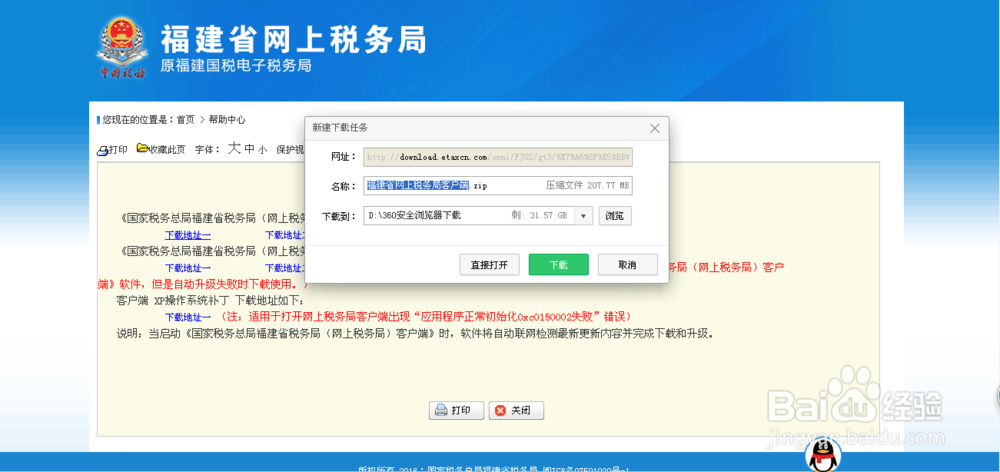Click the bottom 关闭 button
Image resolution: width=1000 pixels, height=472 pixels.
tap(517, 411)
